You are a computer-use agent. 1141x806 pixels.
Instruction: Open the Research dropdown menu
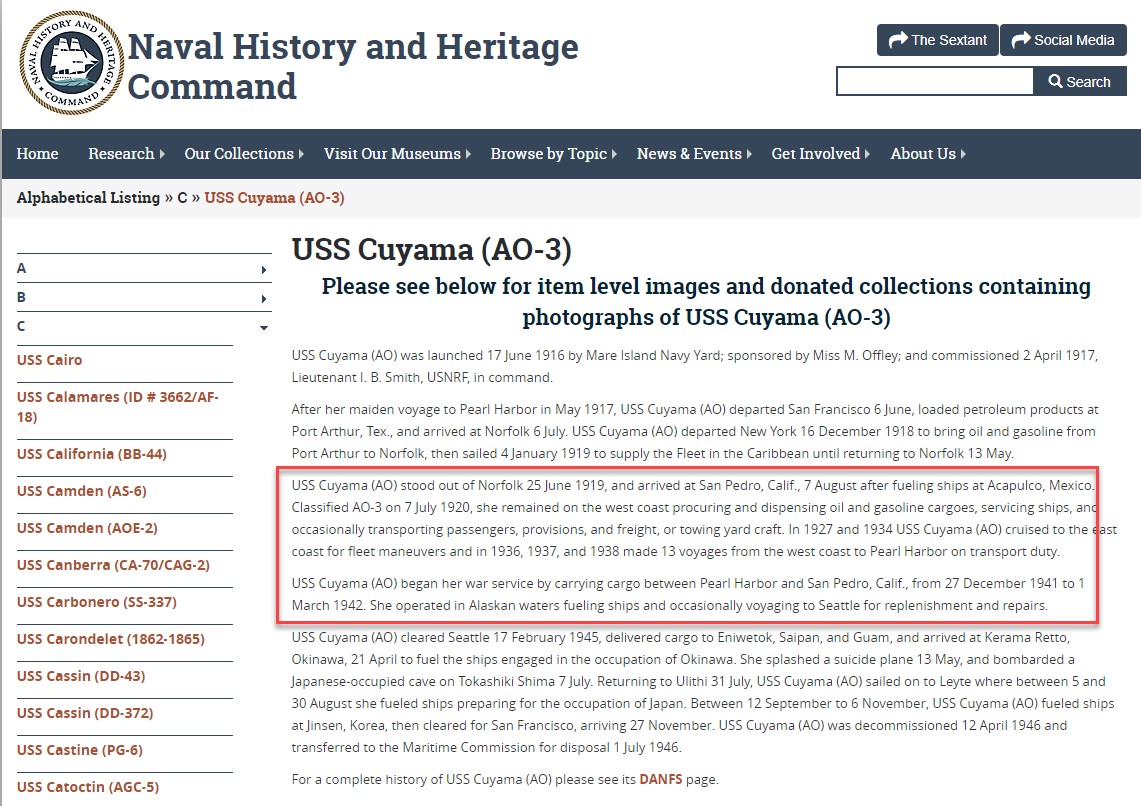point(126,154)
